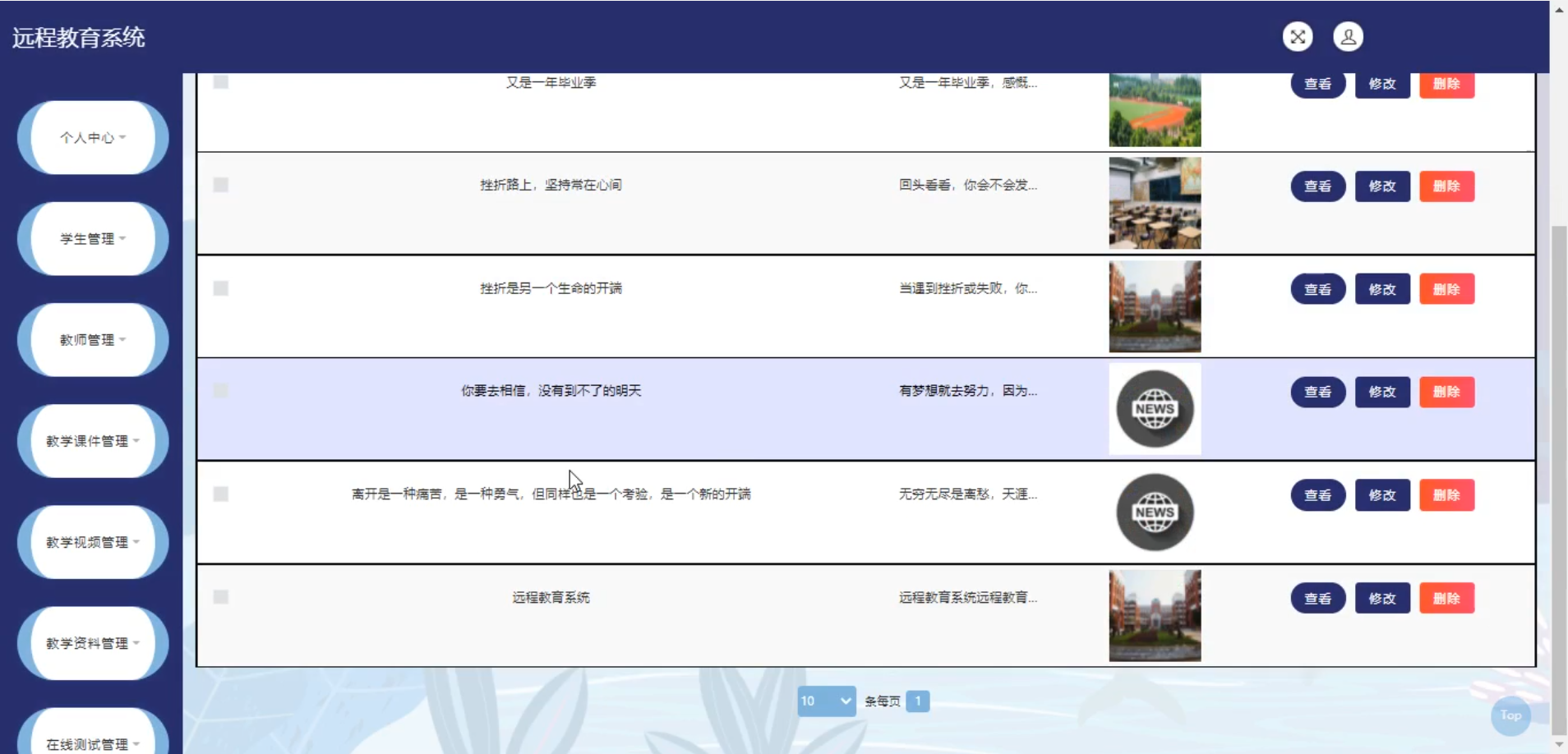Select the title text 你要去相信，没有到不了的明天
Viewport: 1568px width, 754px height.
pos(551,391)
